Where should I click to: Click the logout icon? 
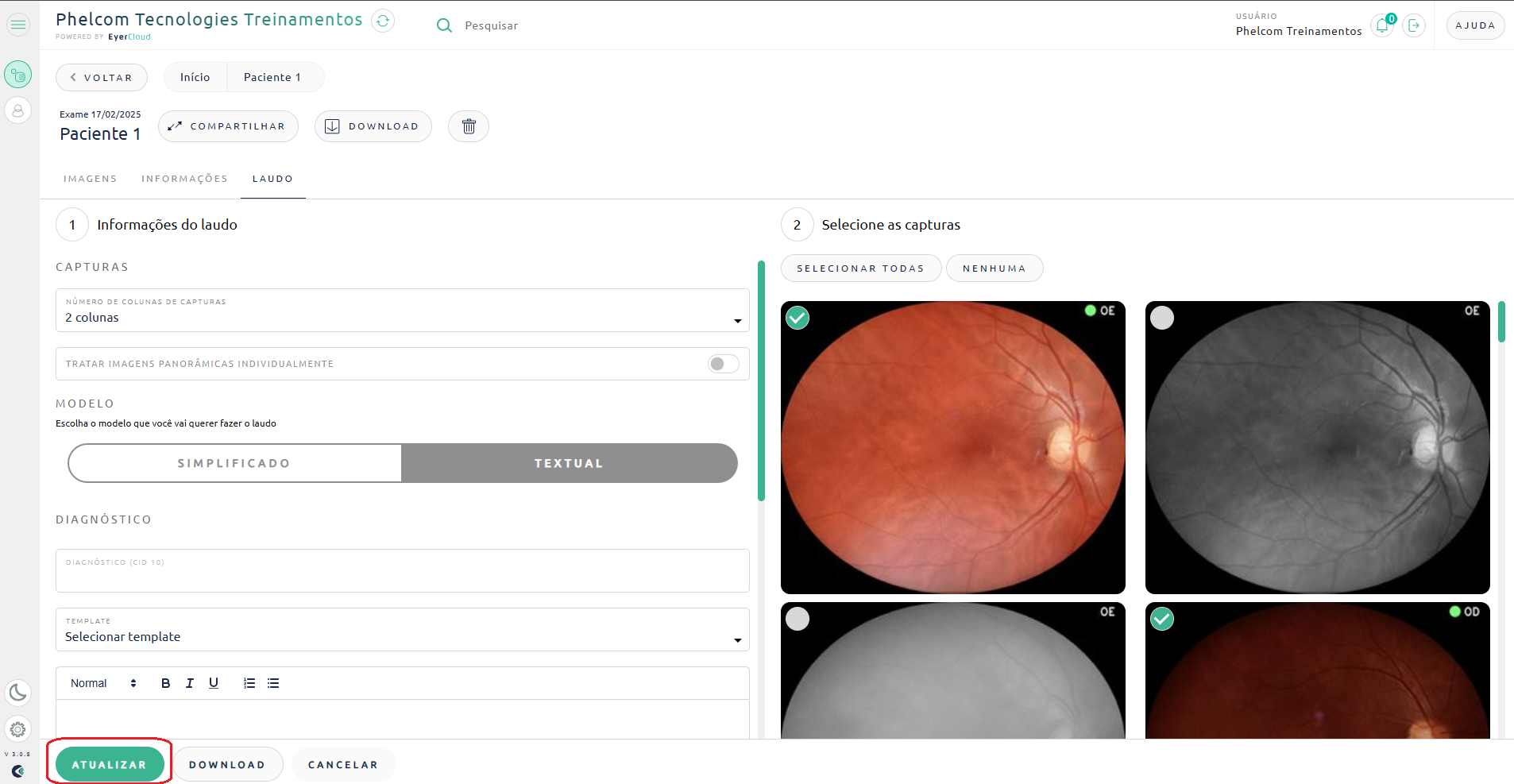point(1414,25)
